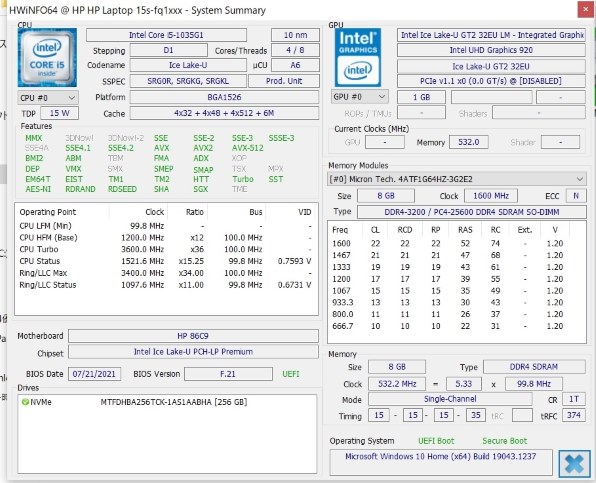Screen dimensions: 596x483
Task: Click the TDP 15 W value
Action: click(59, 113)
